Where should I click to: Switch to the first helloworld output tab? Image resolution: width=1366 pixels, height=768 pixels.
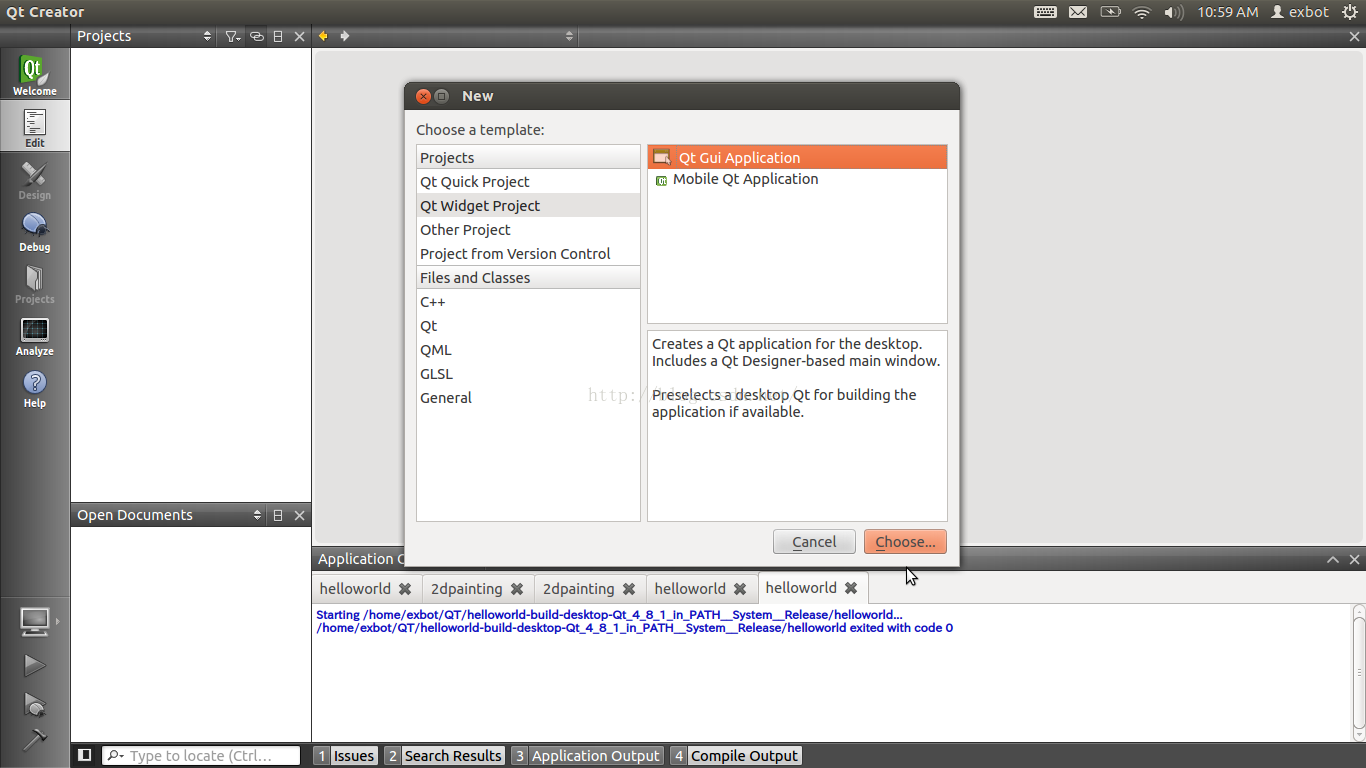(355, 588)
